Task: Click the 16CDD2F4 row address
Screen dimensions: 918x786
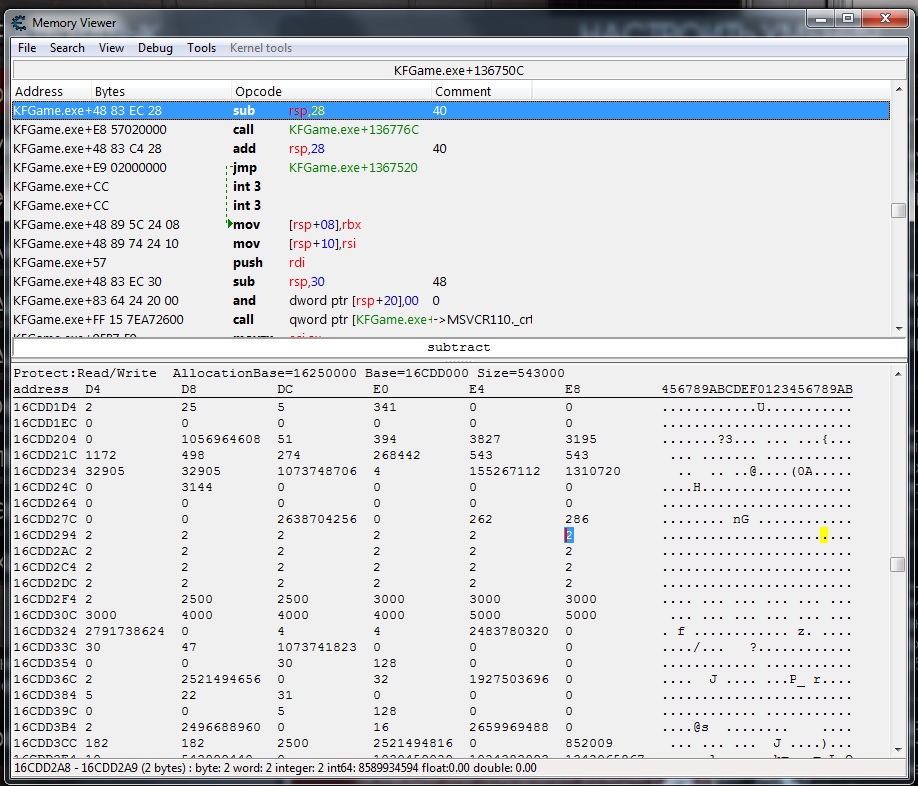Action: click(45, 599)
